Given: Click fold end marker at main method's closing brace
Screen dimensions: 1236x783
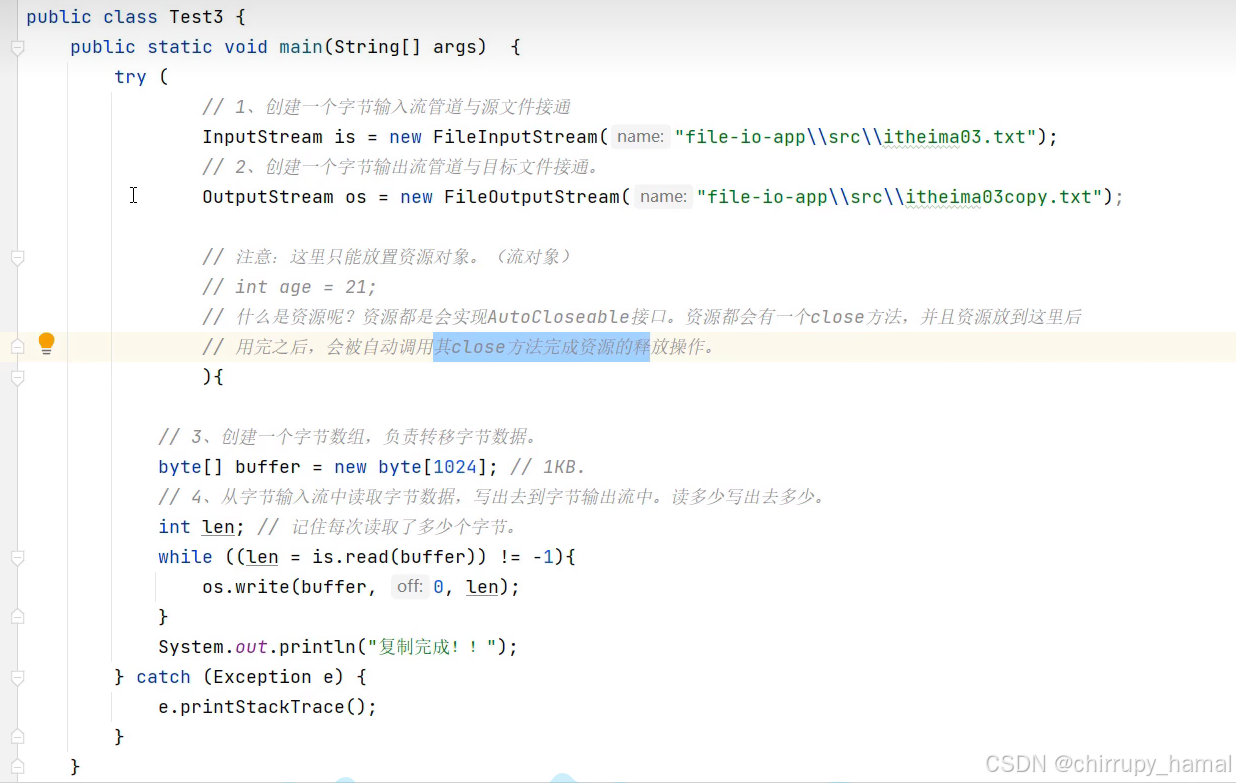Looking at the screenshot, I should pyautogui.click(x=17, y=767).
